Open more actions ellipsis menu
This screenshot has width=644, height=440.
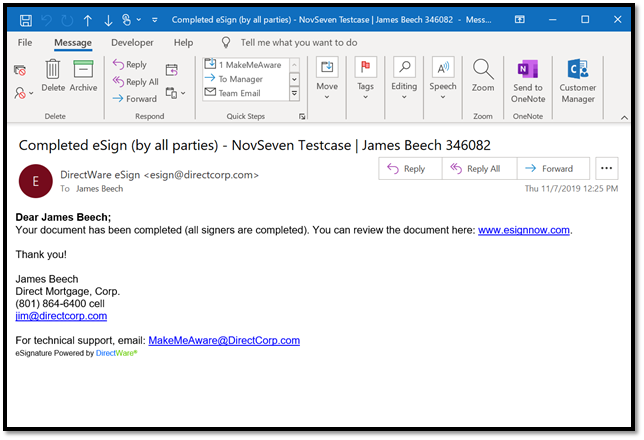(607, 168)
